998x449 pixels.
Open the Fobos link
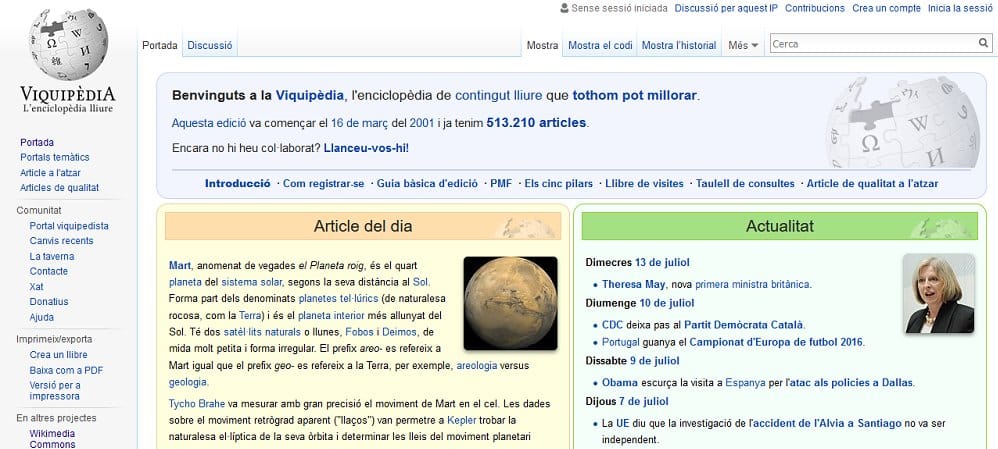click(359, 332)
